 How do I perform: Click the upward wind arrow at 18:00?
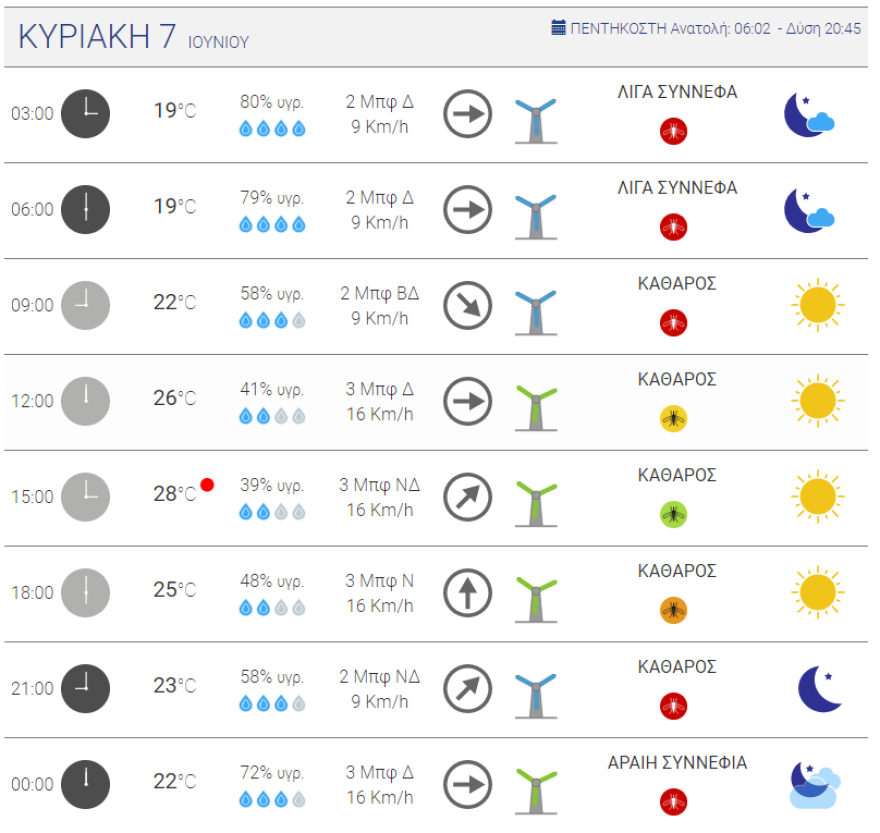(x=468, y=592)
